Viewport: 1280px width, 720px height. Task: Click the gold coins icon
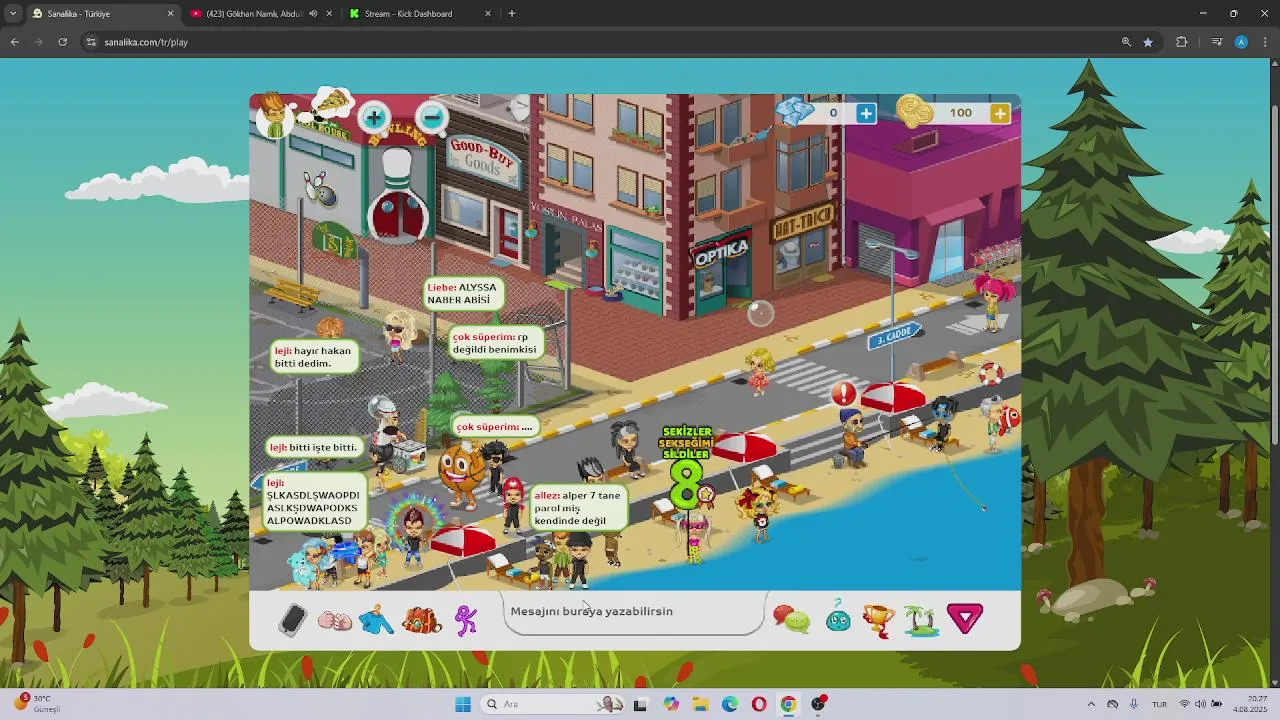point(914,112)
